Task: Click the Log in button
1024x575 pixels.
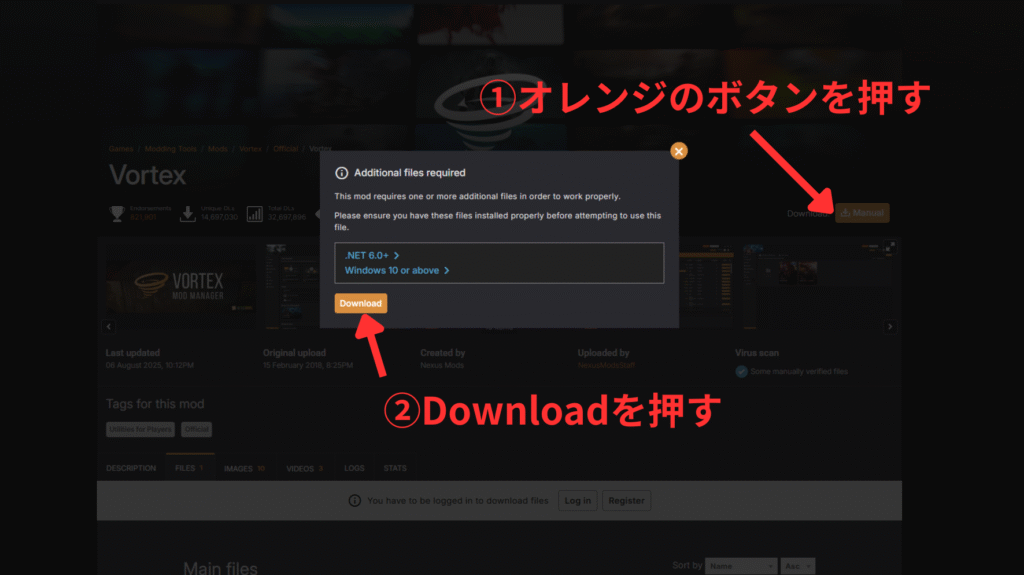Action: (577, 501)
